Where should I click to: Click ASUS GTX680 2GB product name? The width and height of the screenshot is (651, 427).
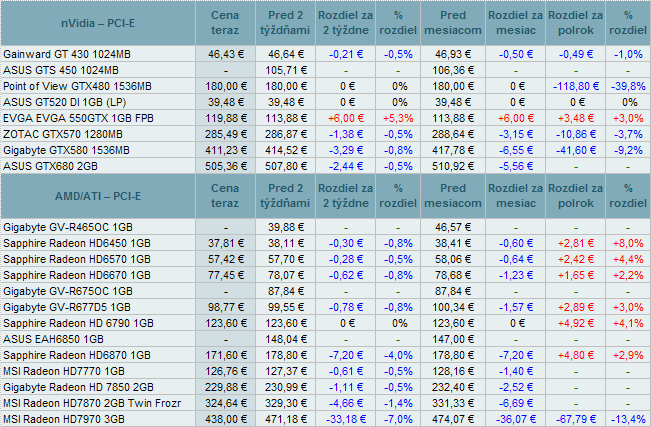pos(50,166)
